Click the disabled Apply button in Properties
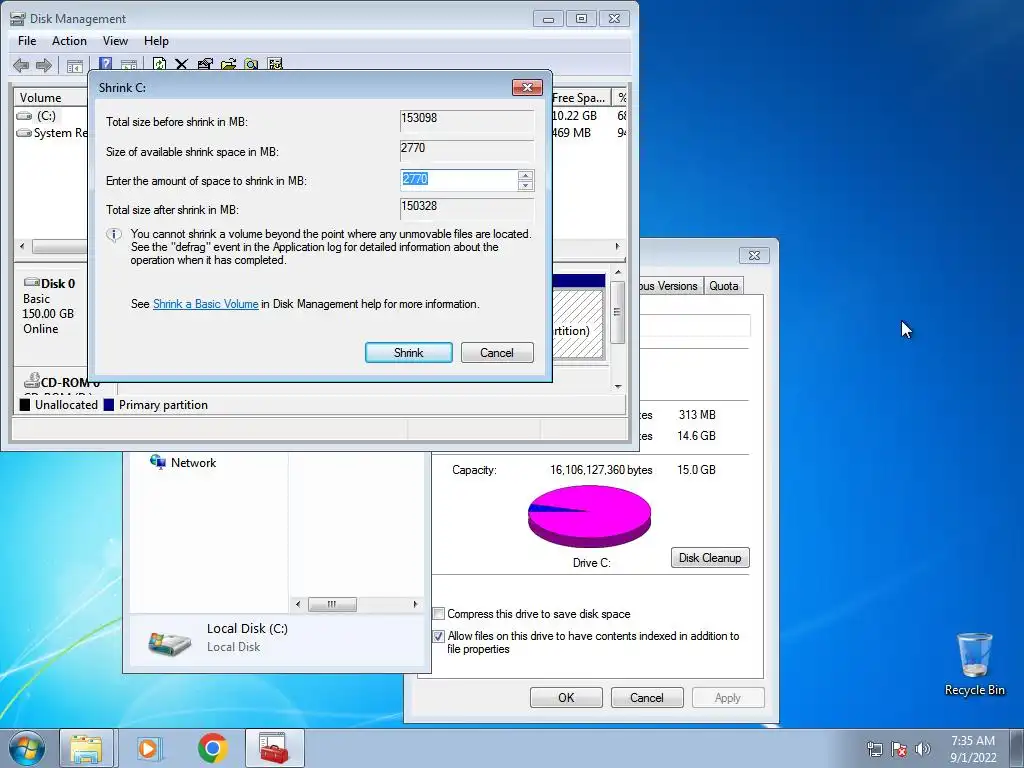Viewport: 1024px width, 768px height. (x=728, y=697)
